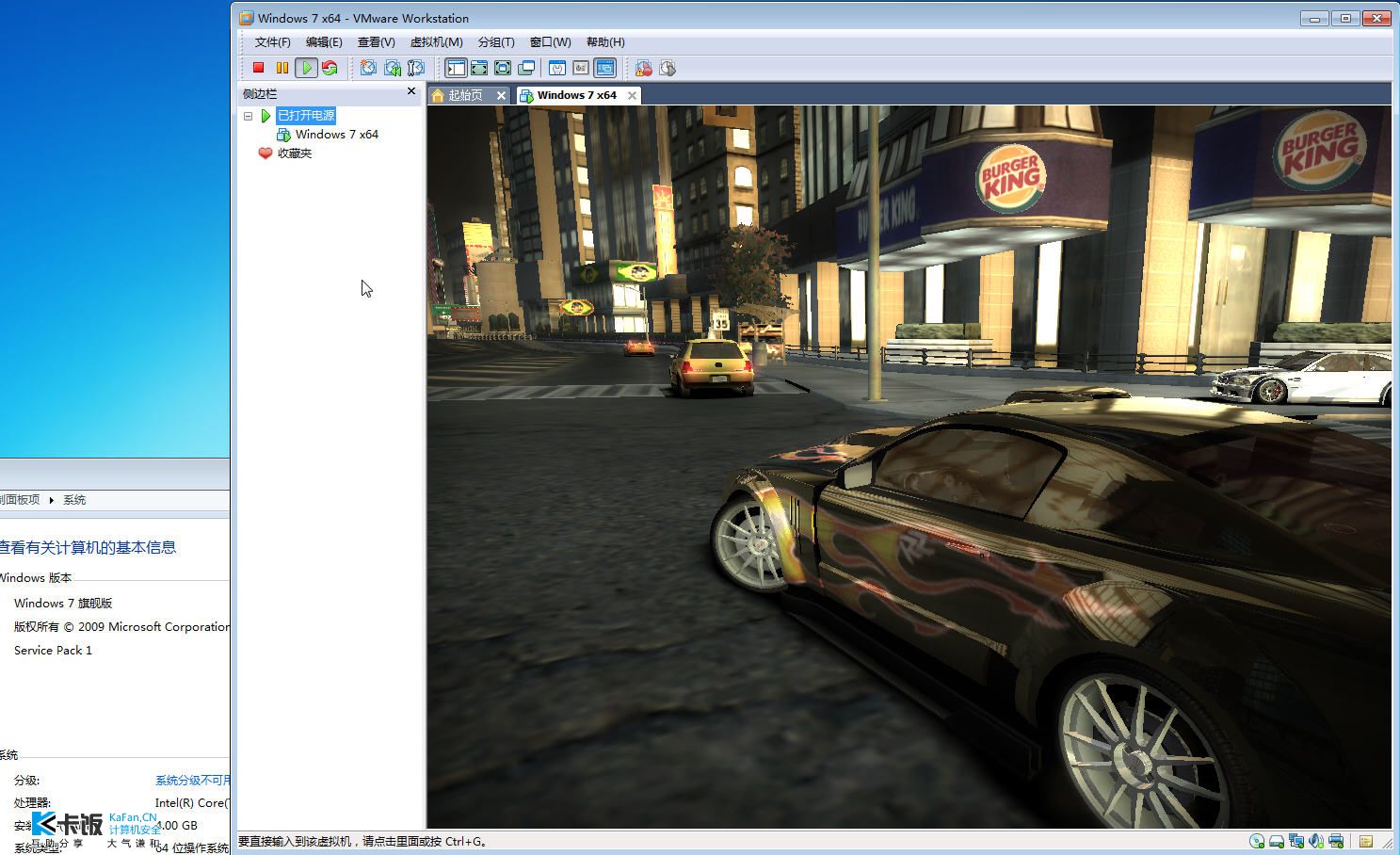Enter full screen mode from the toolbar
This screenshot has width=1400, height=855.
[503, 68]
